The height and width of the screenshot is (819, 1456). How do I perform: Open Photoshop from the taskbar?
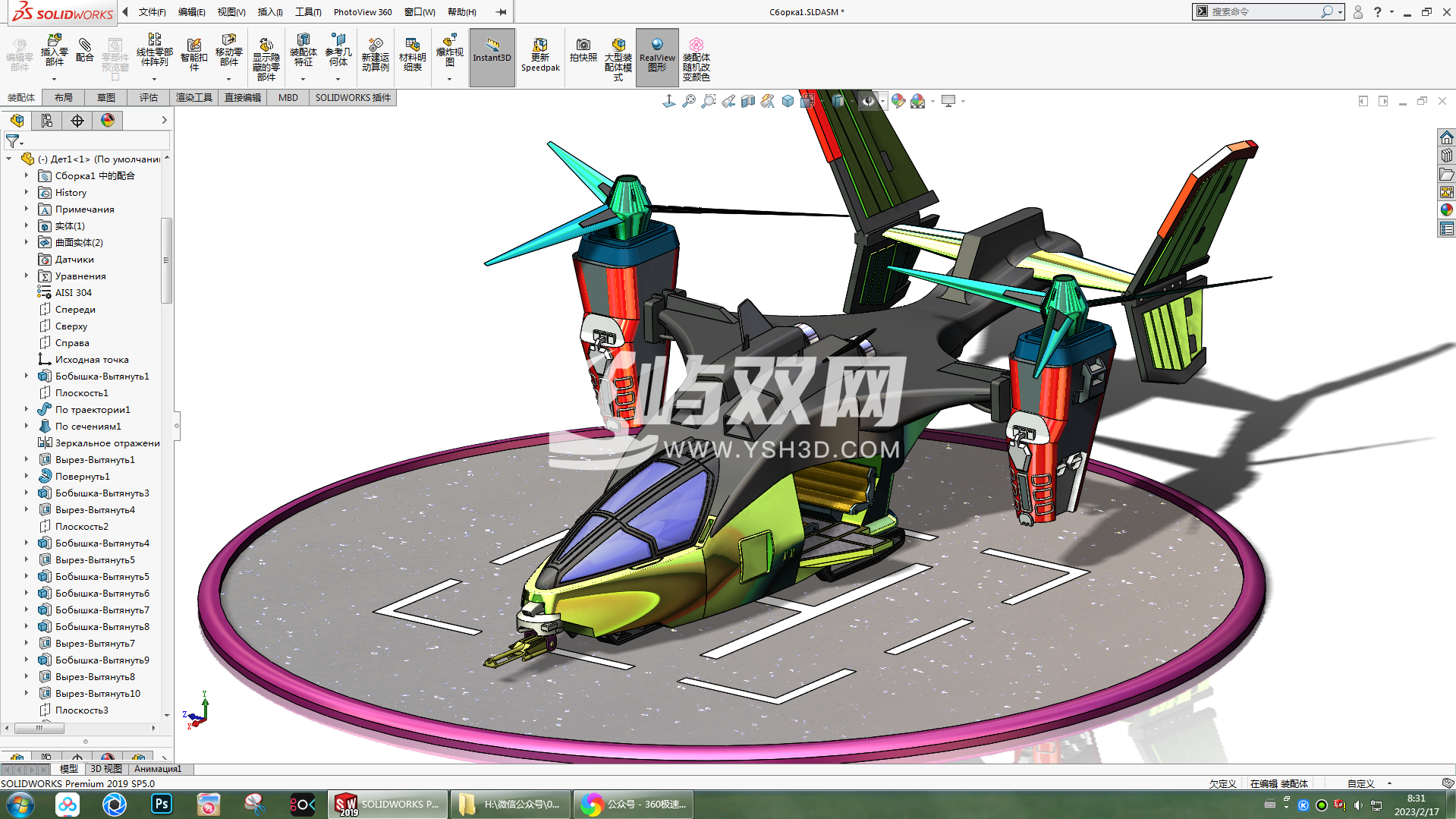tap(162, 805)
